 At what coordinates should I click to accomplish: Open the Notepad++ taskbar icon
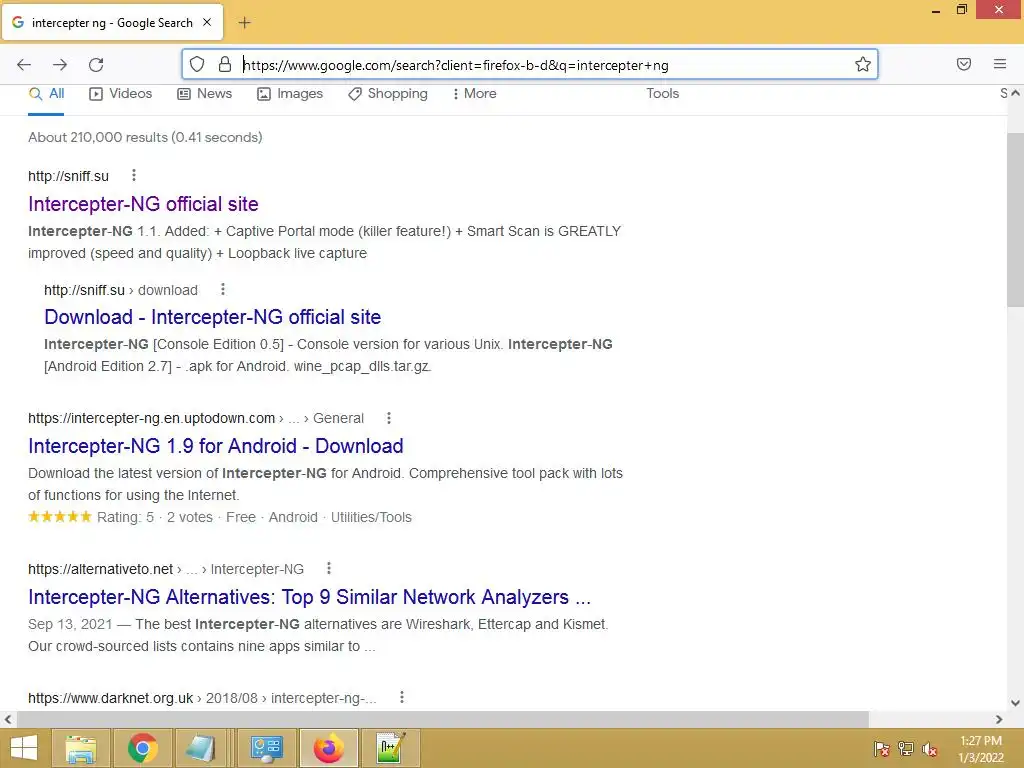pos(391,748)
